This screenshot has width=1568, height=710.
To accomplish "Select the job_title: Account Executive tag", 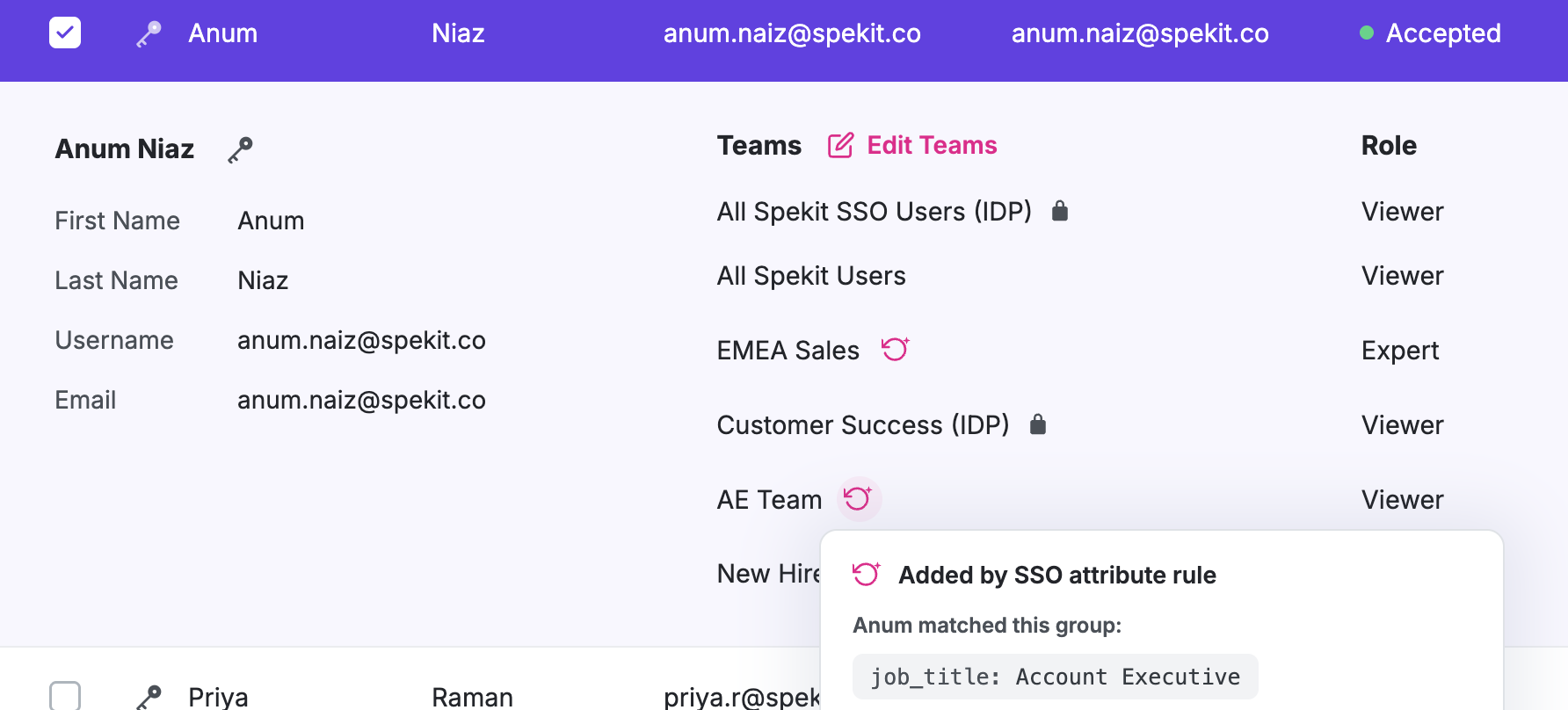I will pyautogui.click(x=1055, y=677).
